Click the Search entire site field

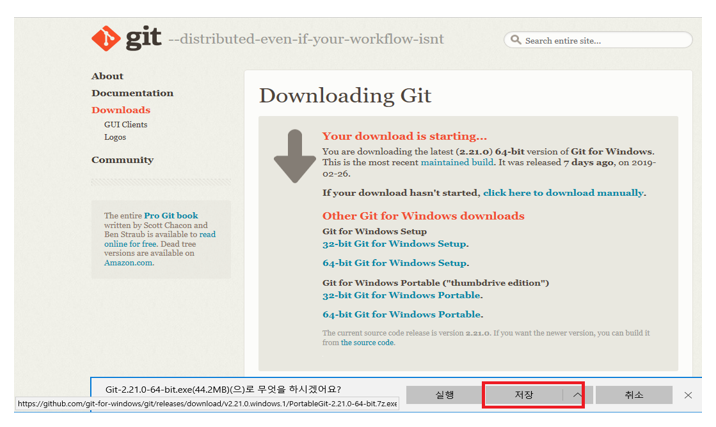598,40
